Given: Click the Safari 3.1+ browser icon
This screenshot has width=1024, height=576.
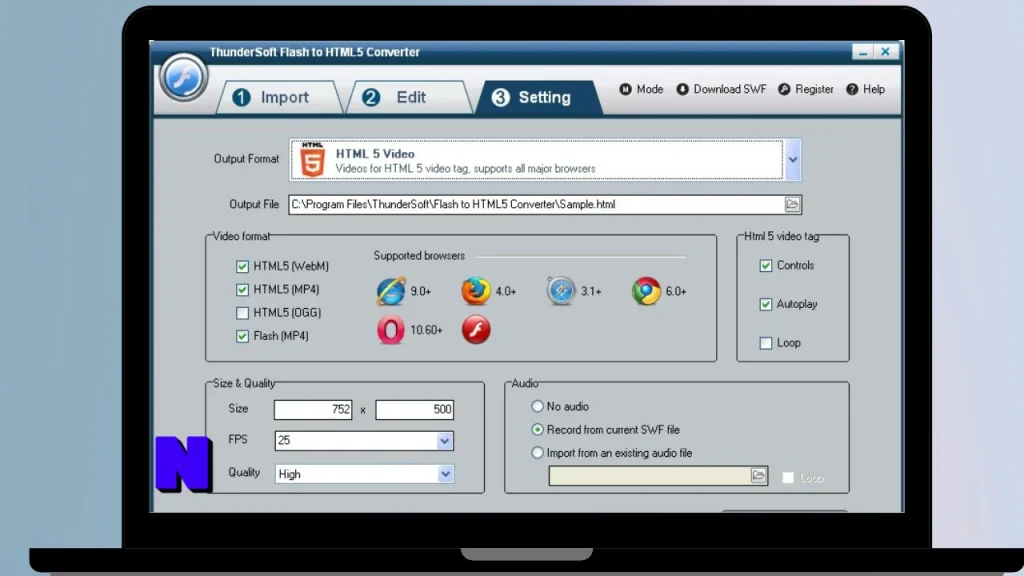Looking at the screenshot, I should point(561,291).
